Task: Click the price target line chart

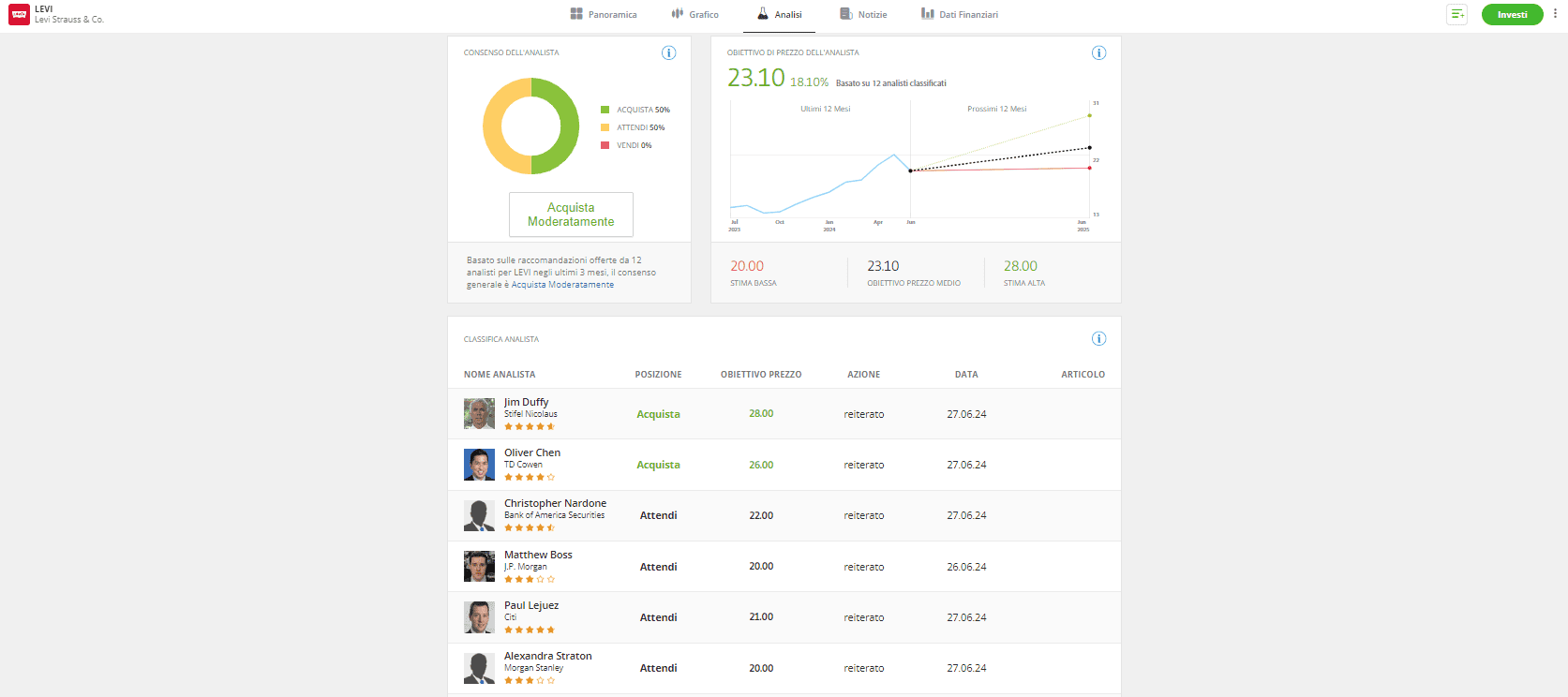Action: [914, 164]
